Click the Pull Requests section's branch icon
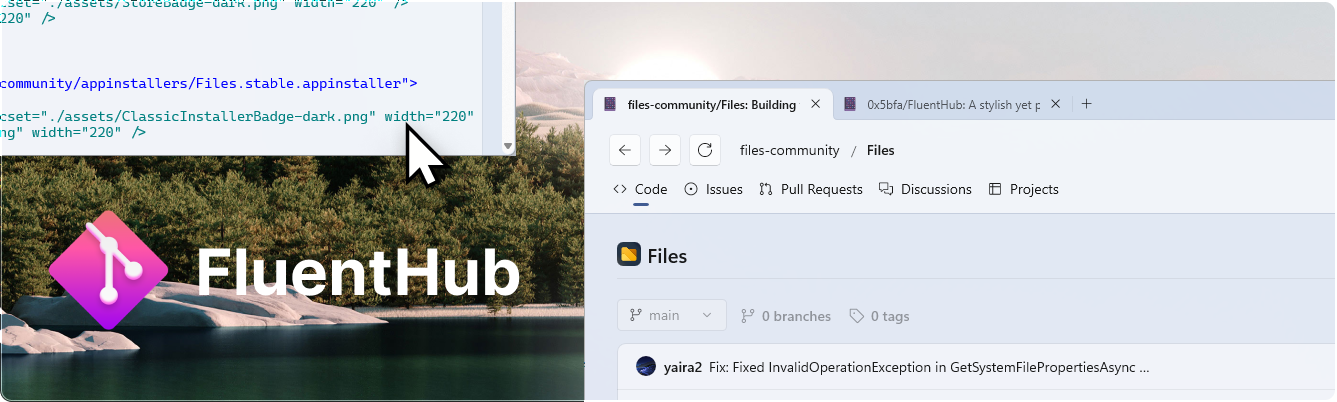 click(766, 189)
